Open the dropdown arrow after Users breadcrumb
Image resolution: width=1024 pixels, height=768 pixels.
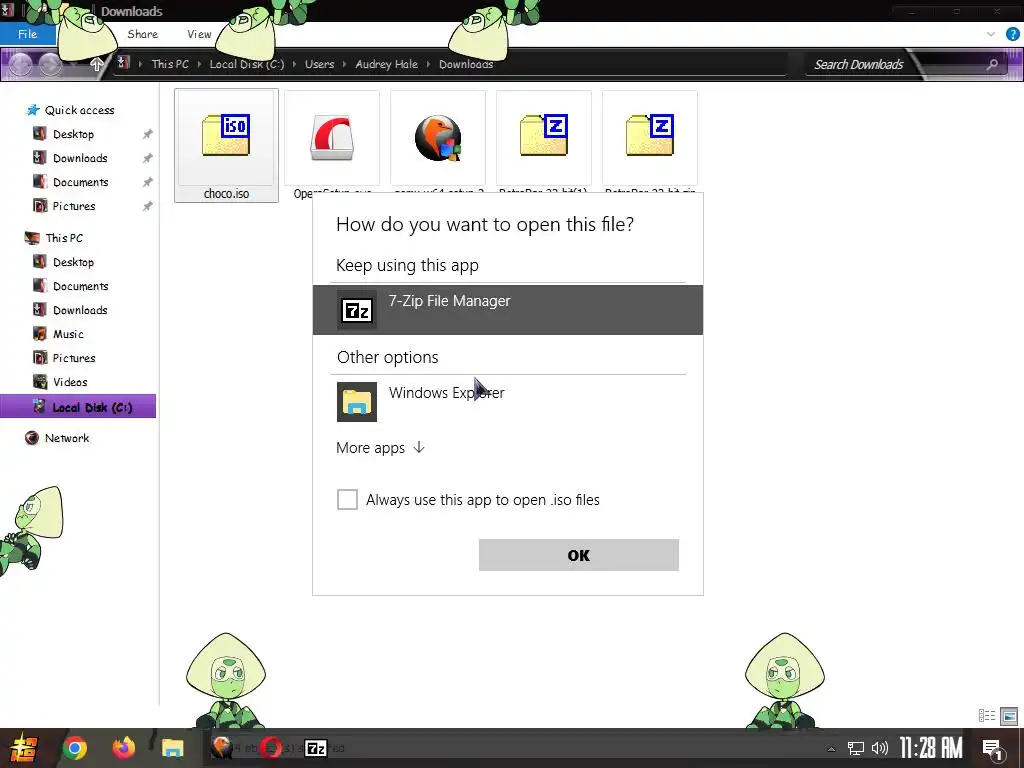[344, 64]
